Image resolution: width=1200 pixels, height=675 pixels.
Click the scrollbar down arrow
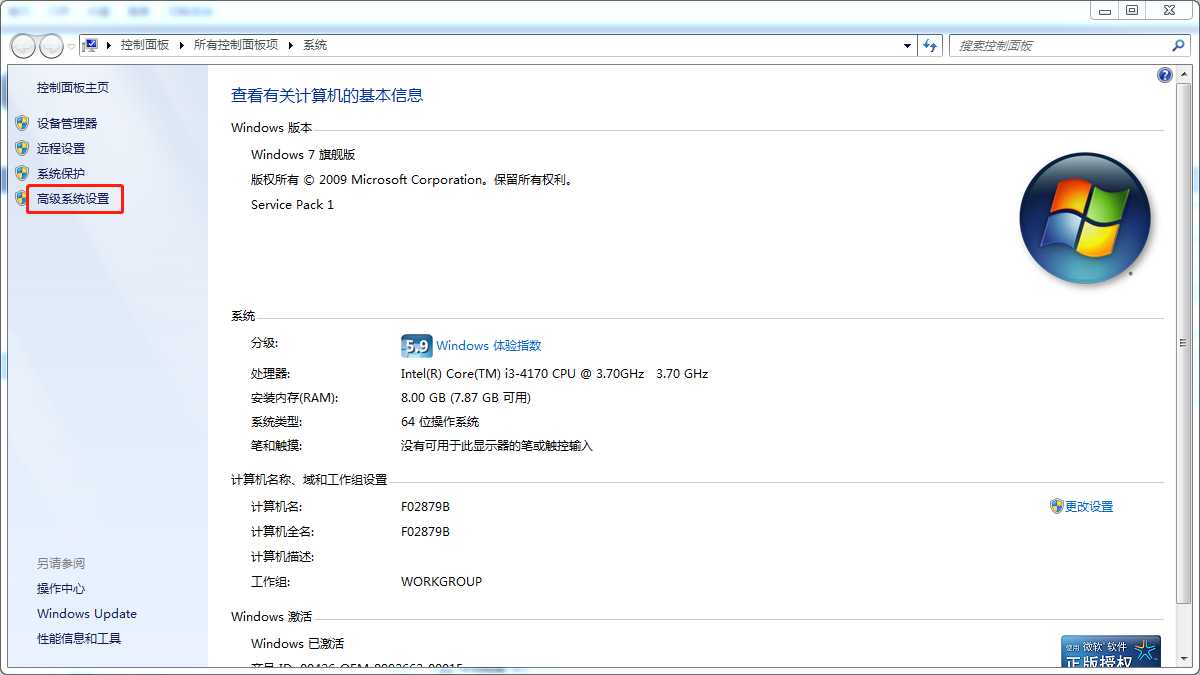(1183, 659)
